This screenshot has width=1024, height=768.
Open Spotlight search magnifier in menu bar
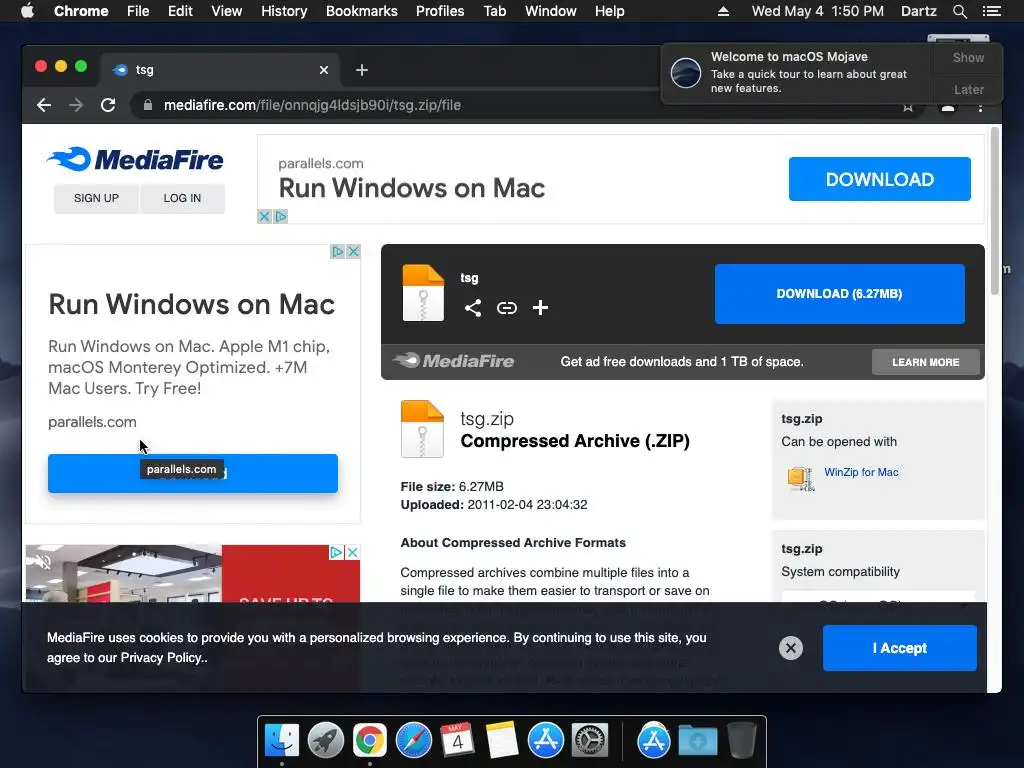[959, 11]
